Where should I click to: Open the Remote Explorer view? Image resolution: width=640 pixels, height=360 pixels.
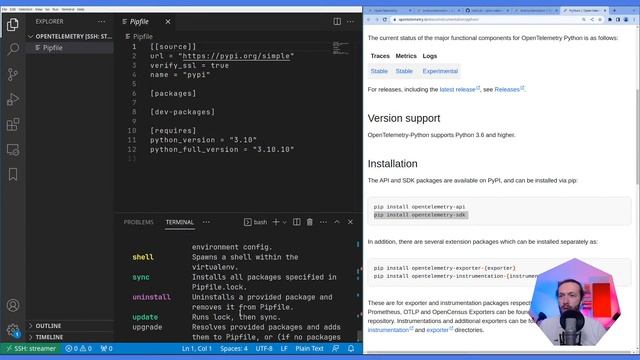pos(13,150)
